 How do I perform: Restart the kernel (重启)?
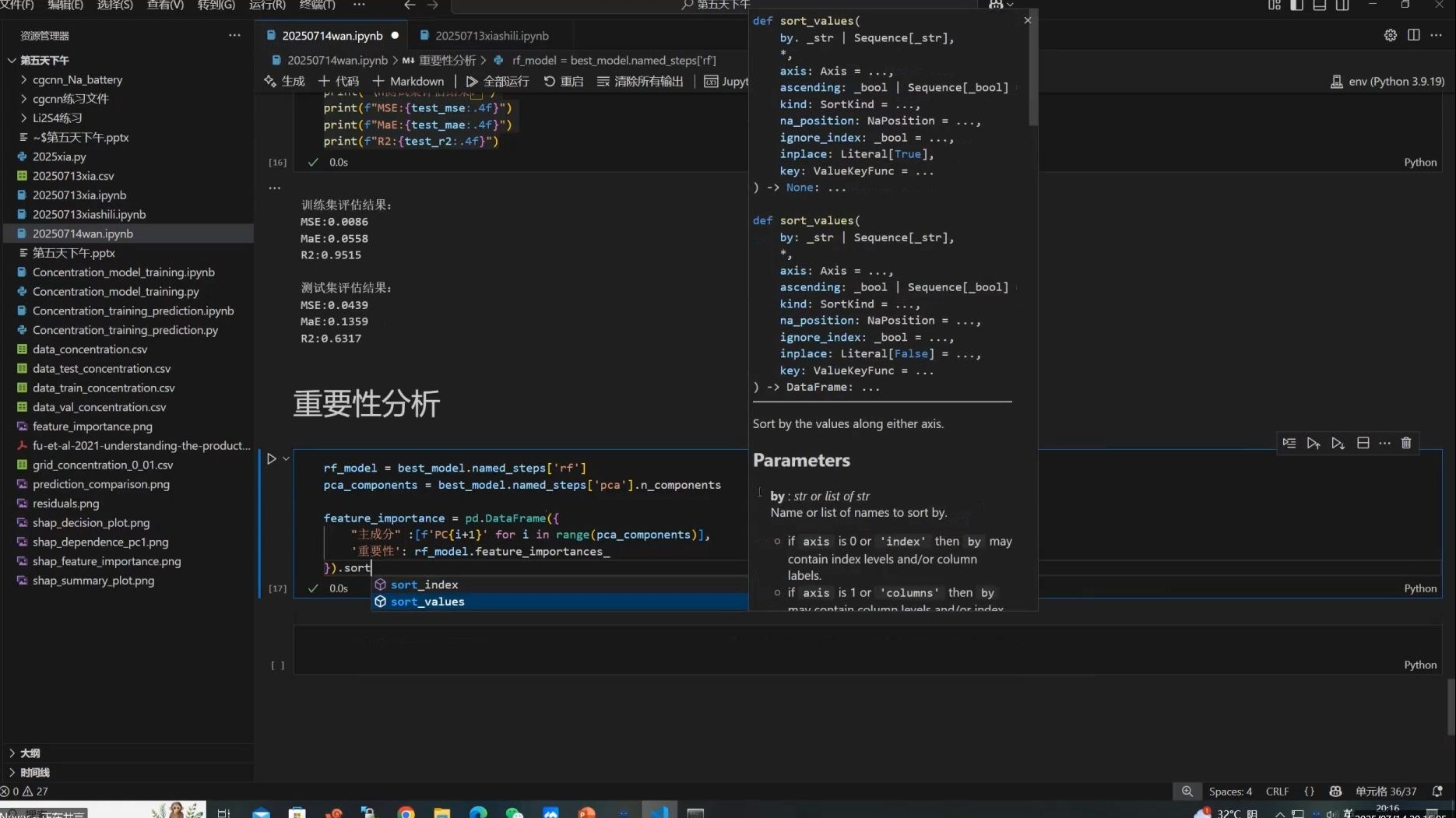pos(563,81)
